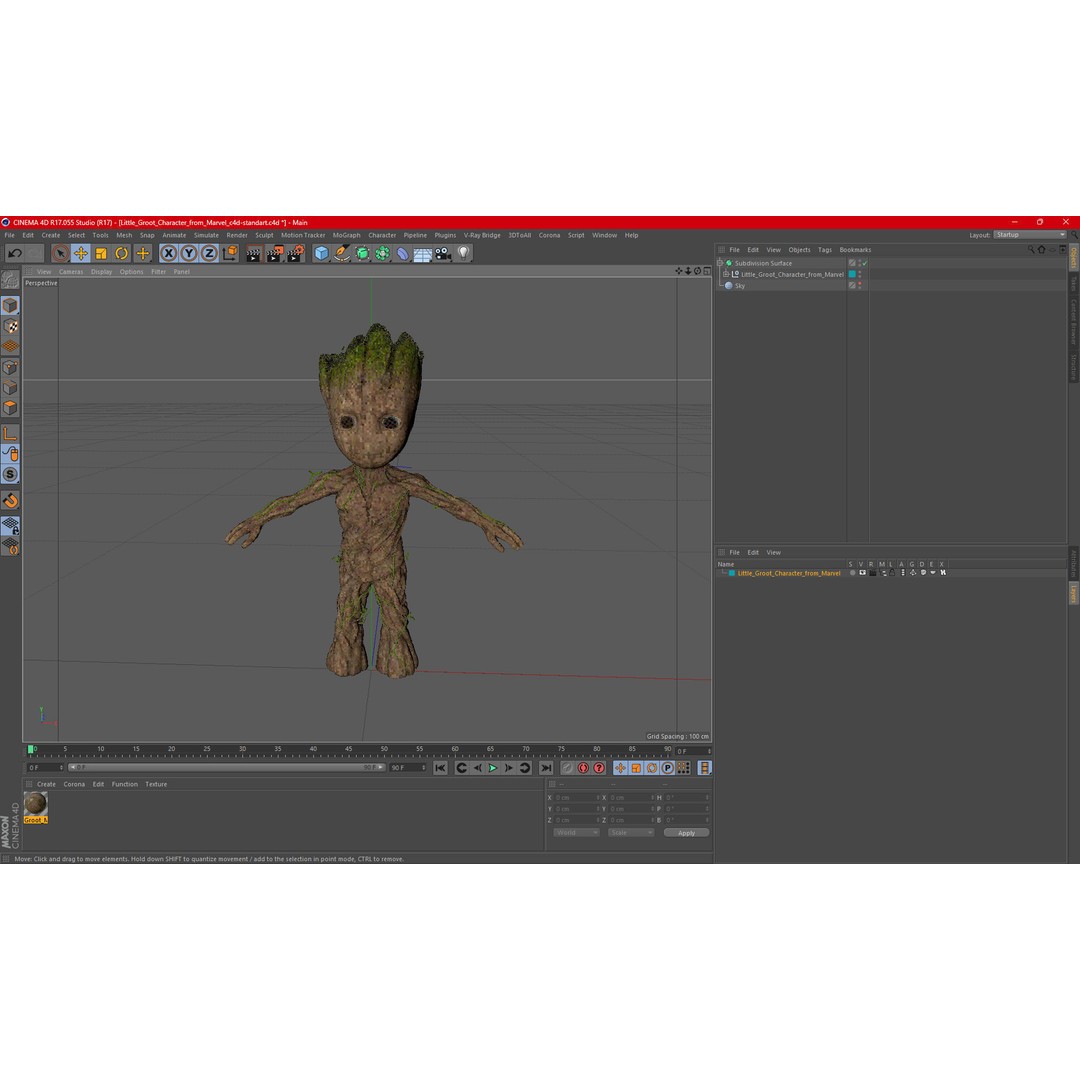1080x1080 pixels.
Task: Render to Picture Viewer
Action: coord(274,254)
